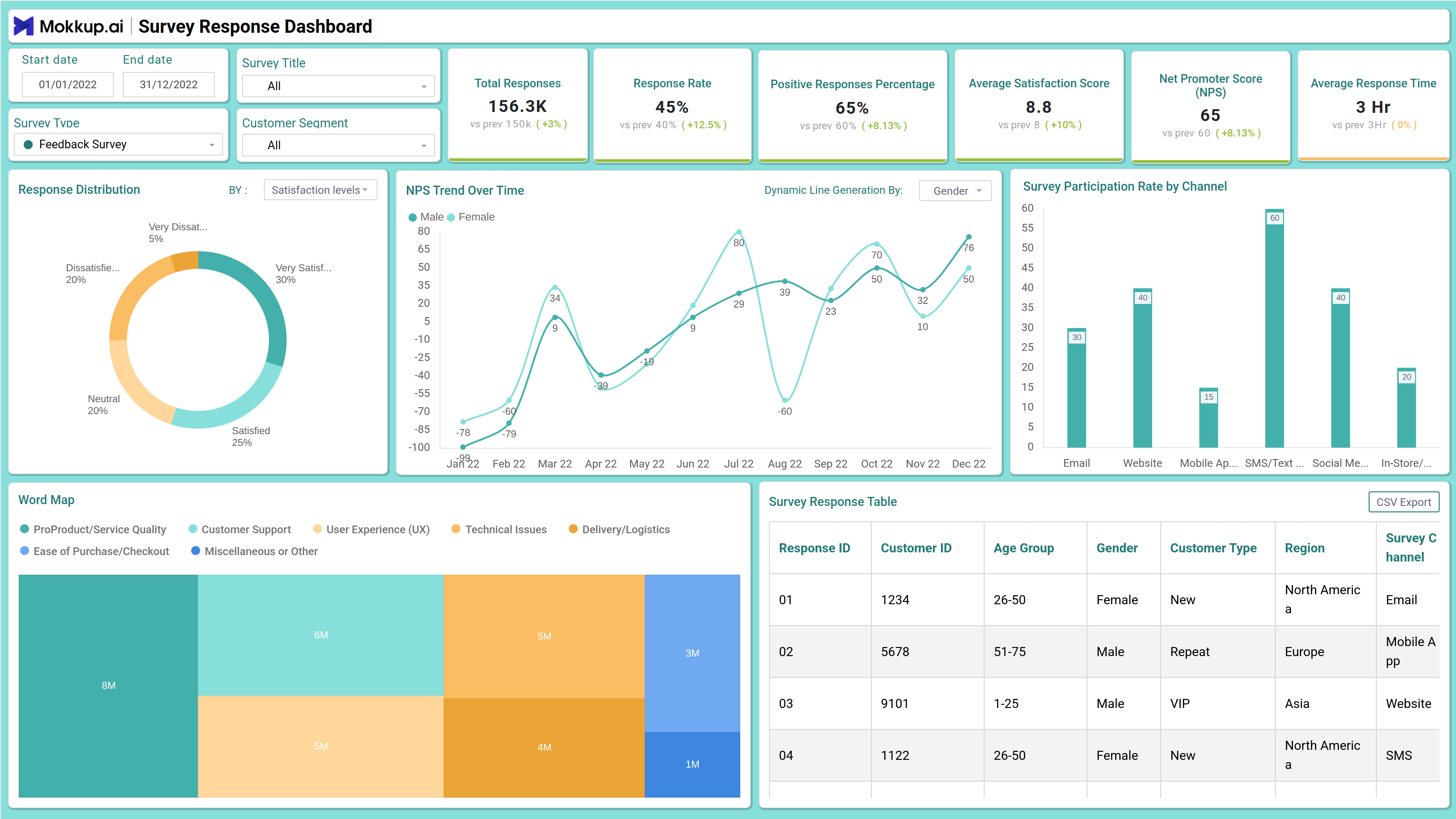Toggle Ease of Purchase/Checkout legend item
This screenshot has height=819, width=1456.
[x=94, y=551]
